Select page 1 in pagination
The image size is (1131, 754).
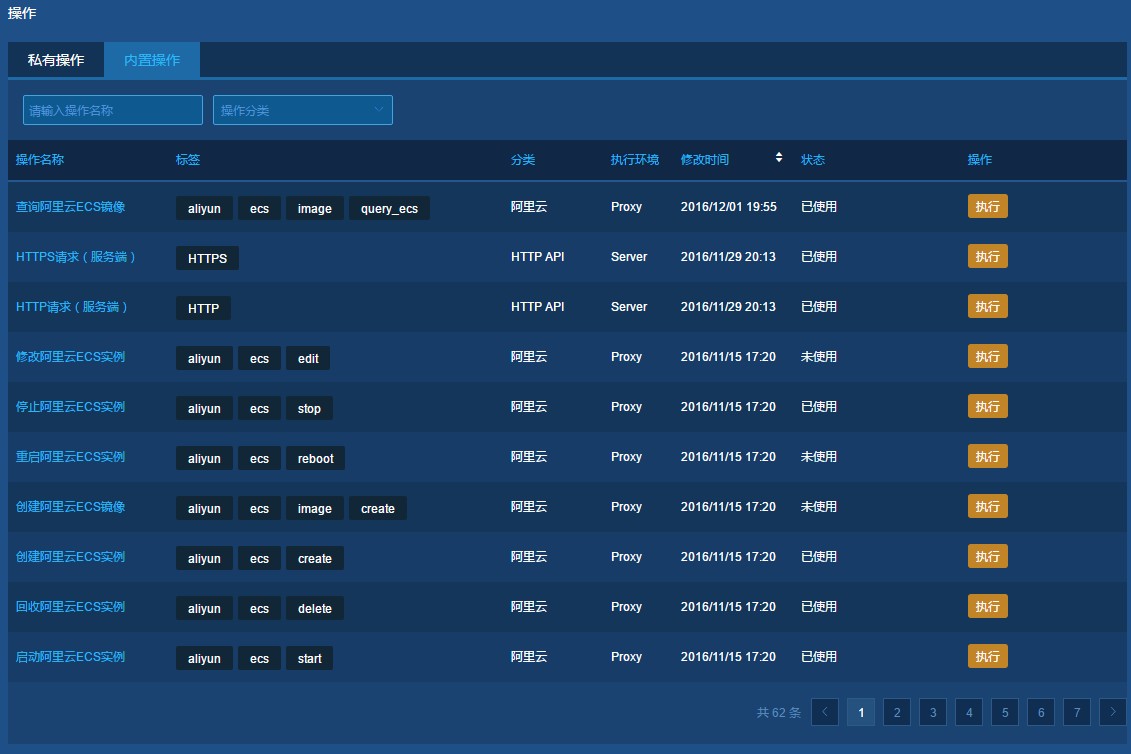(x=861, y=712)
